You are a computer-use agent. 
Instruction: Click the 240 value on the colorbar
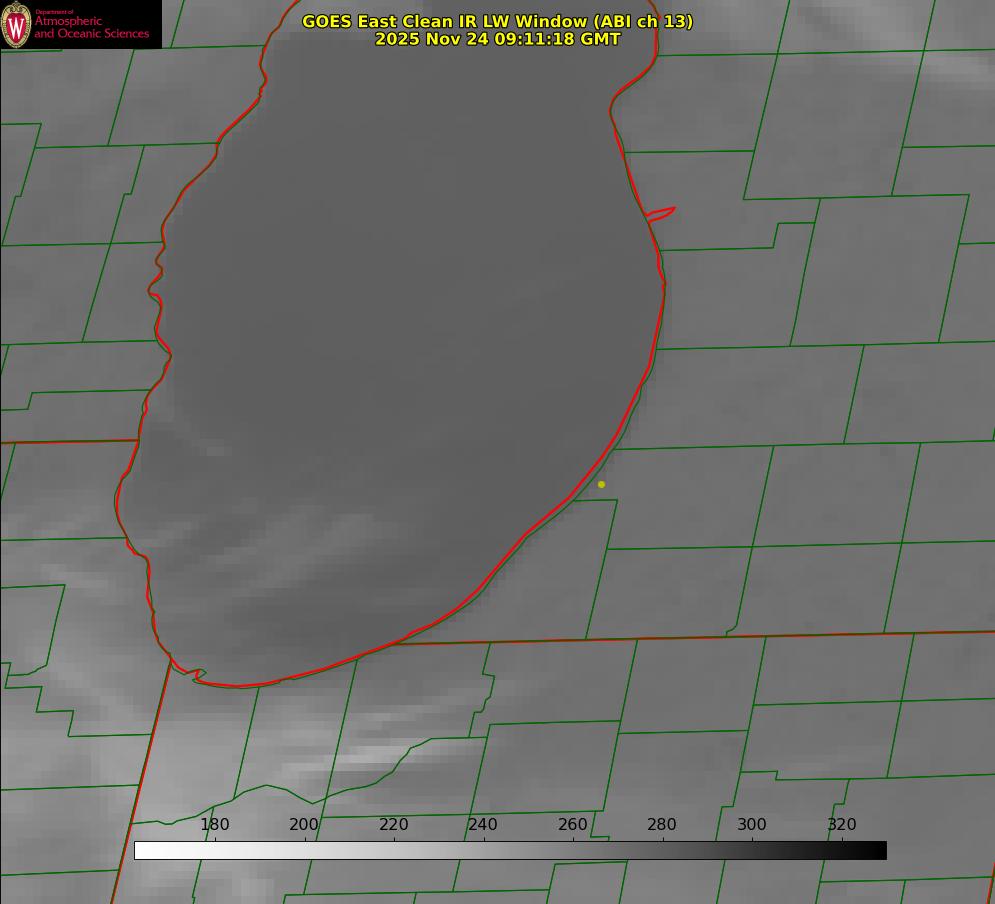point(483,825)
